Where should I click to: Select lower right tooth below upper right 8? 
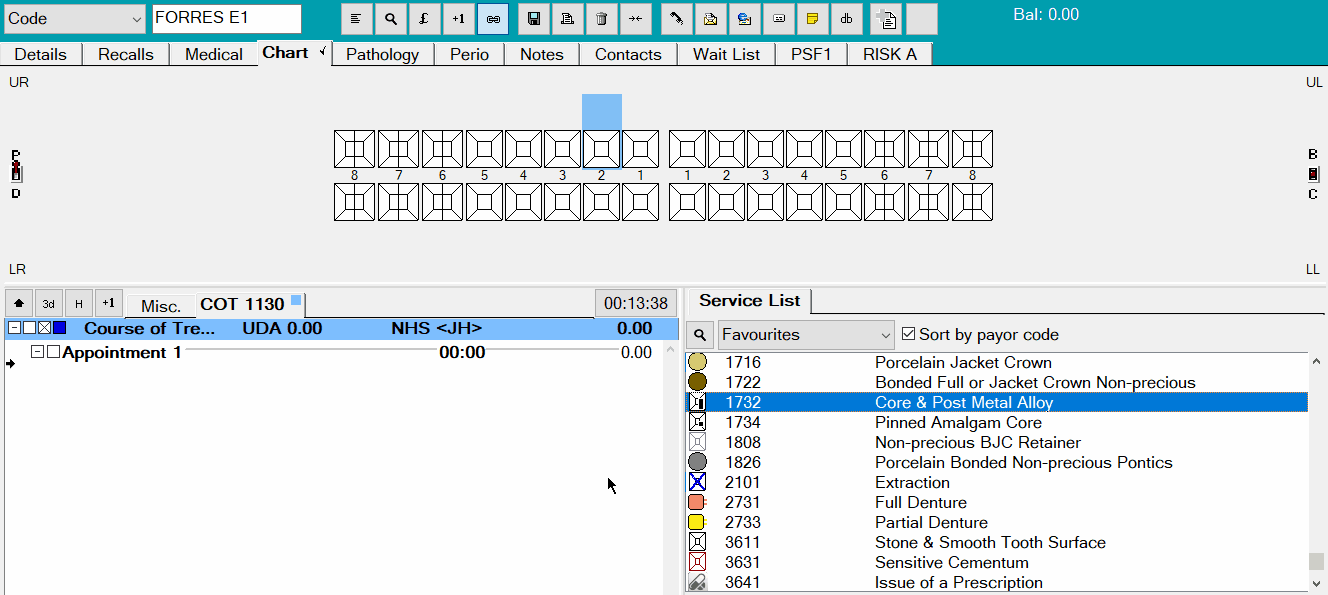point(354,202)
